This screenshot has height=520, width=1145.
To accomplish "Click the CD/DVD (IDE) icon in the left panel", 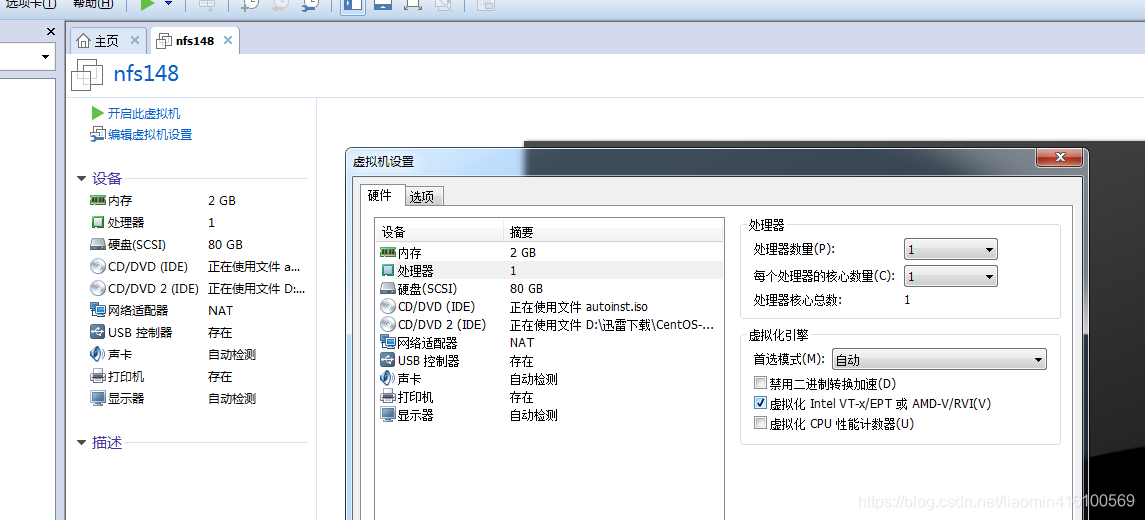I will pos(98,267).
